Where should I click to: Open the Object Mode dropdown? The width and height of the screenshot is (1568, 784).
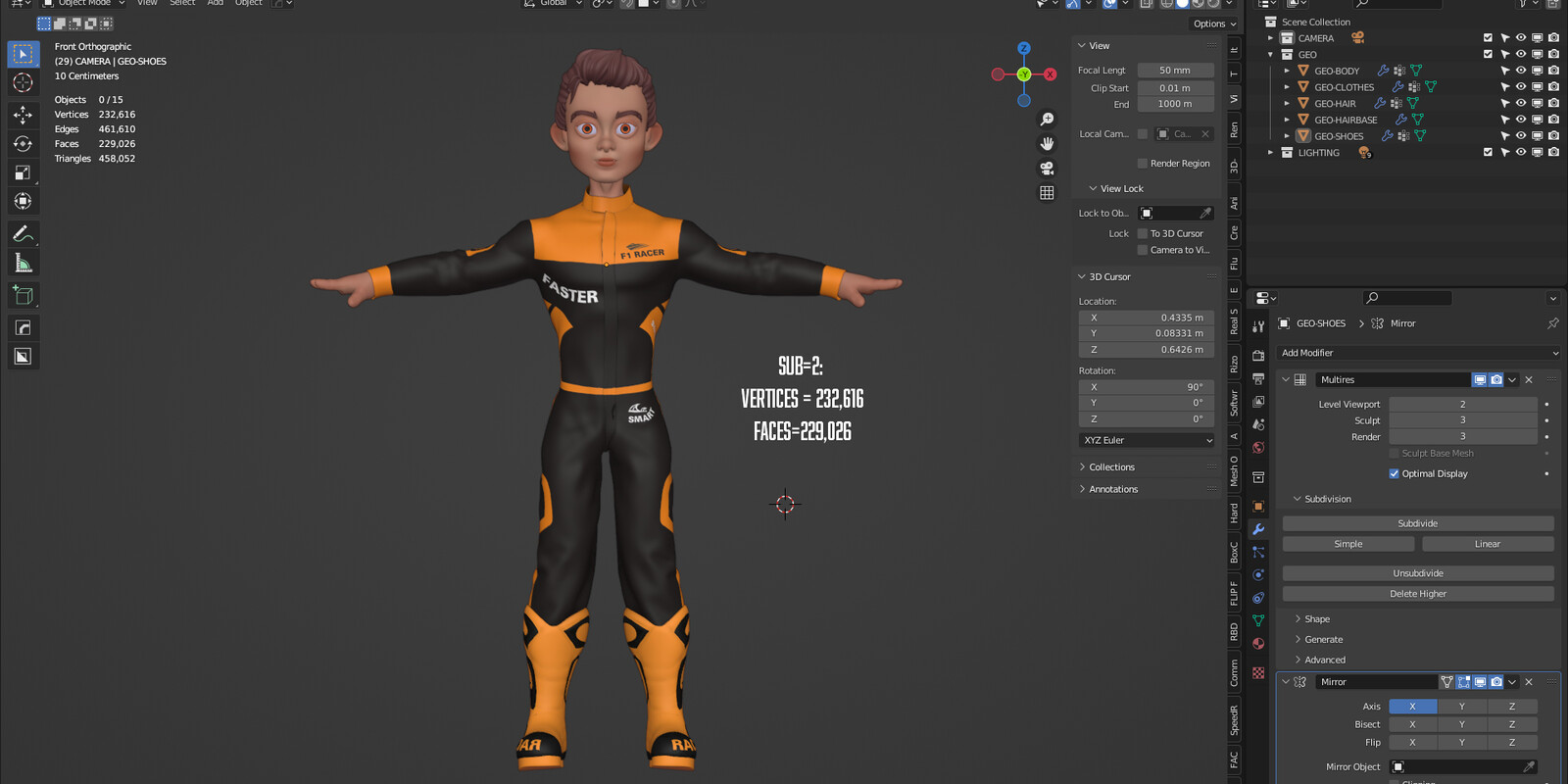[x=83, y=3]
